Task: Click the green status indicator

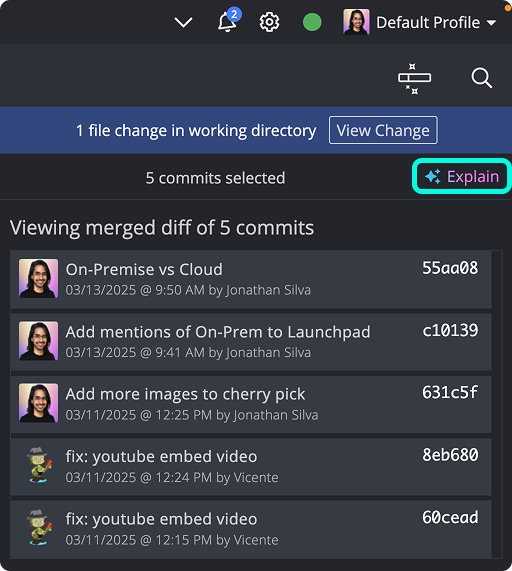Action: point(312,22)
